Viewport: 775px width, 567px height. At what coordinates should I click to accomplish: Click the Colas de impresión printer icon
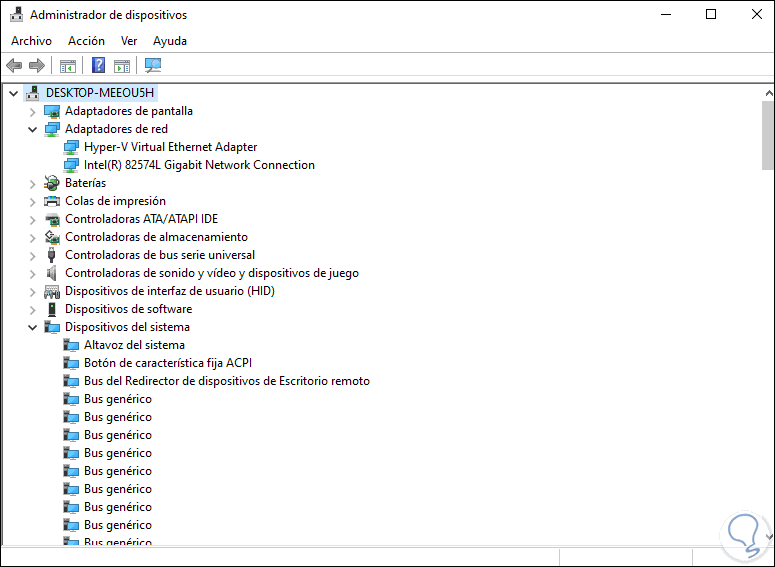tap(52, 201)
